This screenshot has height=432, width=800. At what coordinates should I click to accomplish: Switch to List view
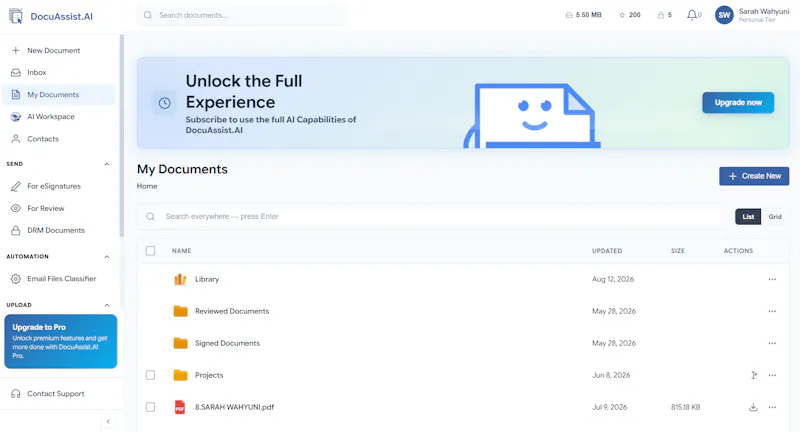point(748,217)
